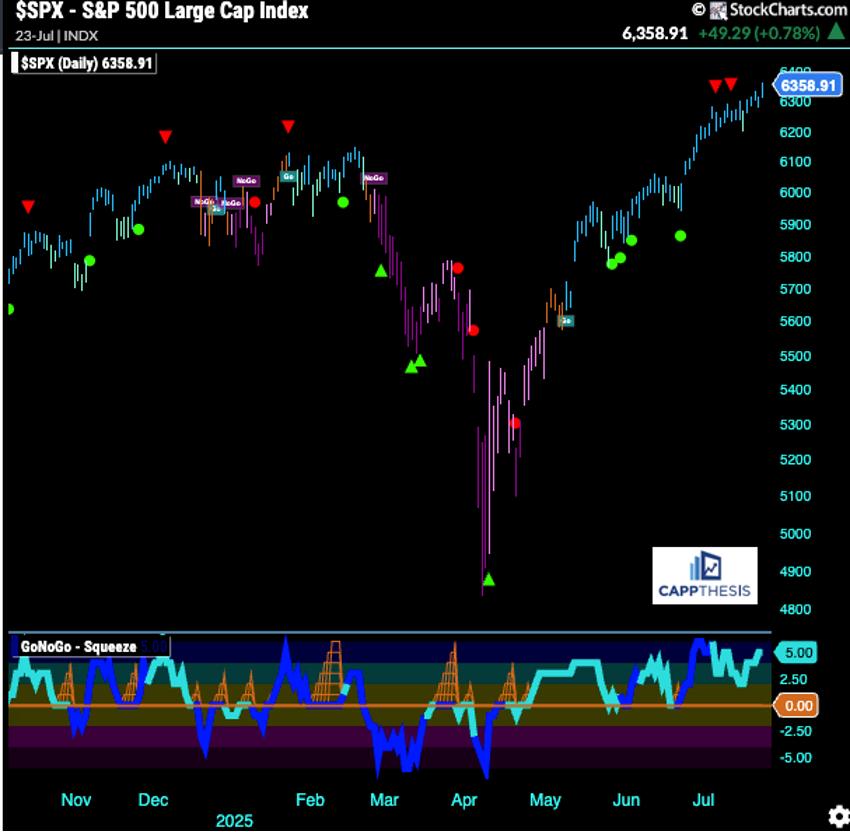Click the Mar label on time axis
Screen dimensions: 850x832
pos(385,800)
